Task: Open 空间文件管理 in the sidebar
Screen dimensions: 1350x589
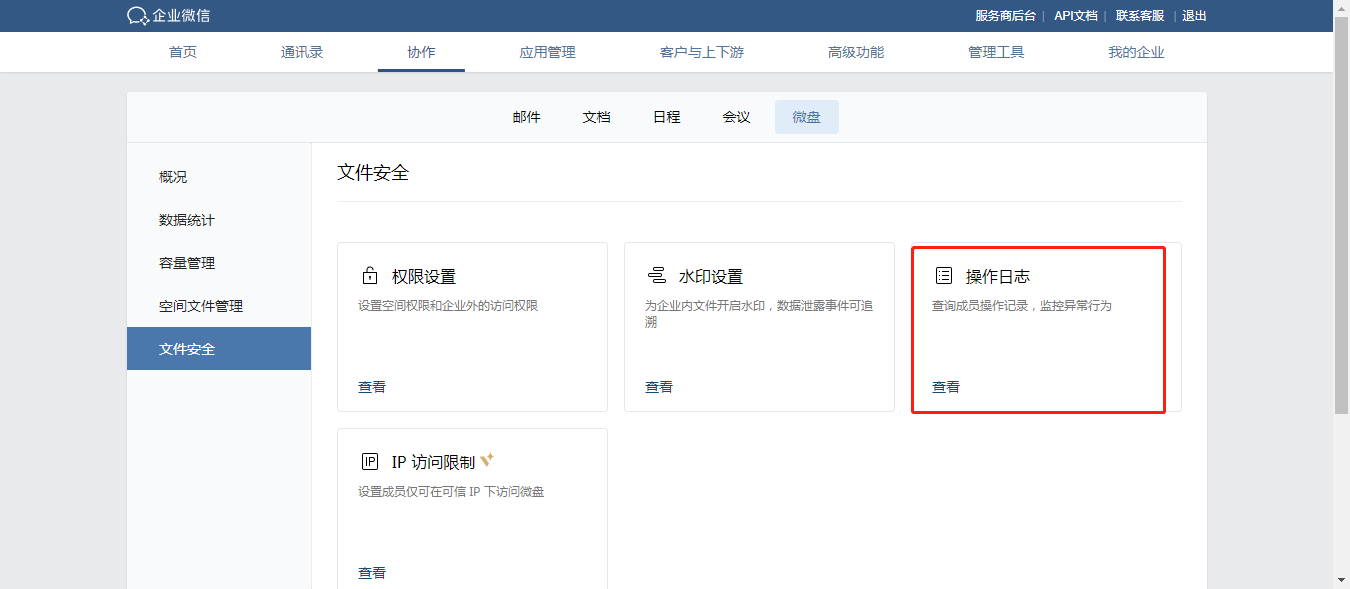Action: [x=219, y=306]
